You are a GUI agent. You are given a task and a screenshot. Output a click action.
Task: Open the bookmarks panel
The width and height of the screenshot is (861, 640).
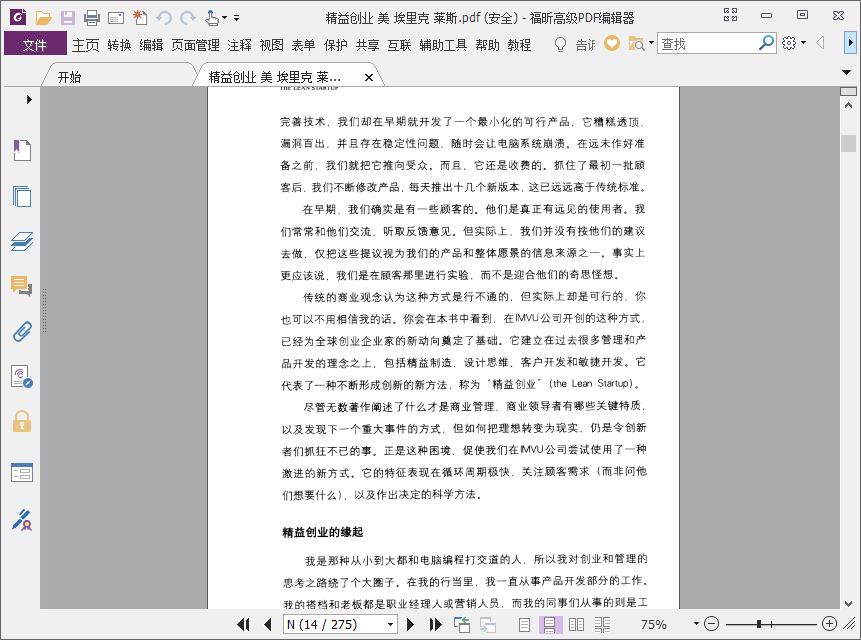pos(22,150)
